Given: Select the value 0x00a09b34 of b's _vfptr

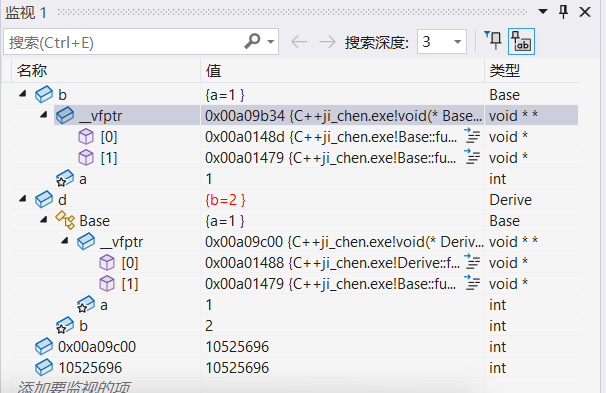Looking at the screenshot, I should pos(245,116).
